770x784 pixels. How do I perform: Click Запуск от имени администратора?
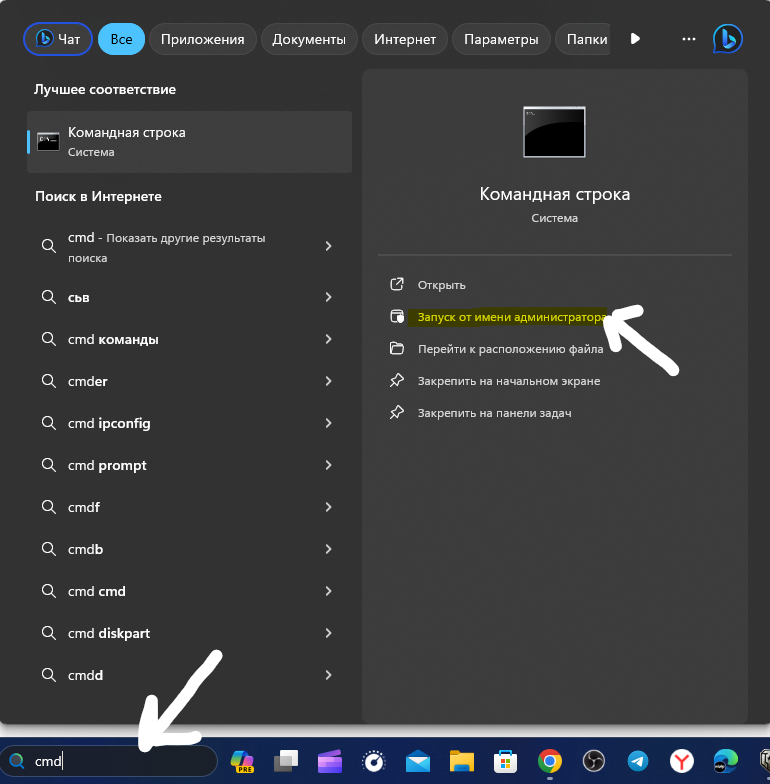pos(512,317)
